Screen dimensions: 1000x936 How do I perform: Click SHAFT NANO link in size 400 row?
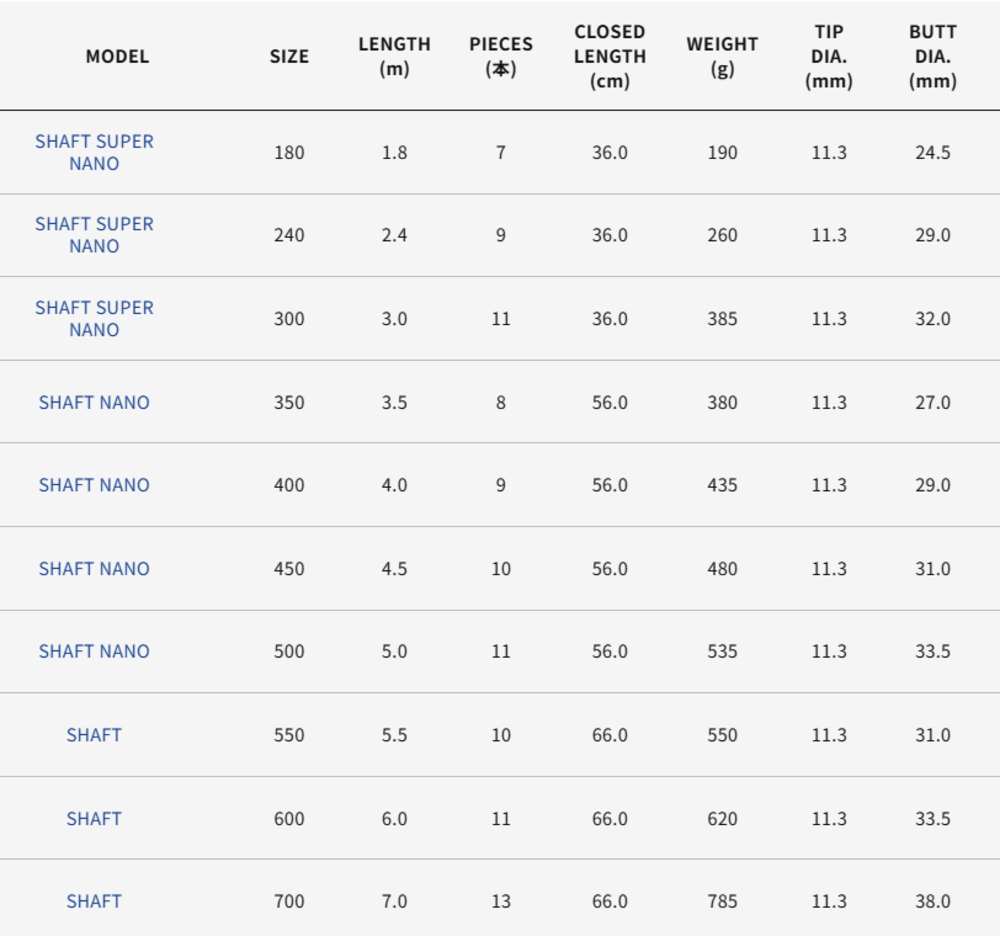tap(94, 485)
